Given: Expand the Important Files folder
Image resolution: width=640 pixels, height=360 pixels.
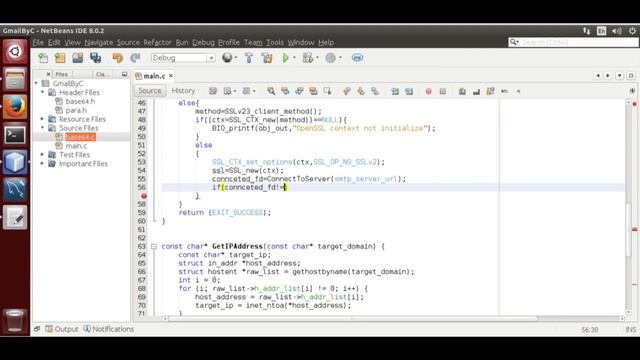Looking at the screenshot, I should (42, 164).
